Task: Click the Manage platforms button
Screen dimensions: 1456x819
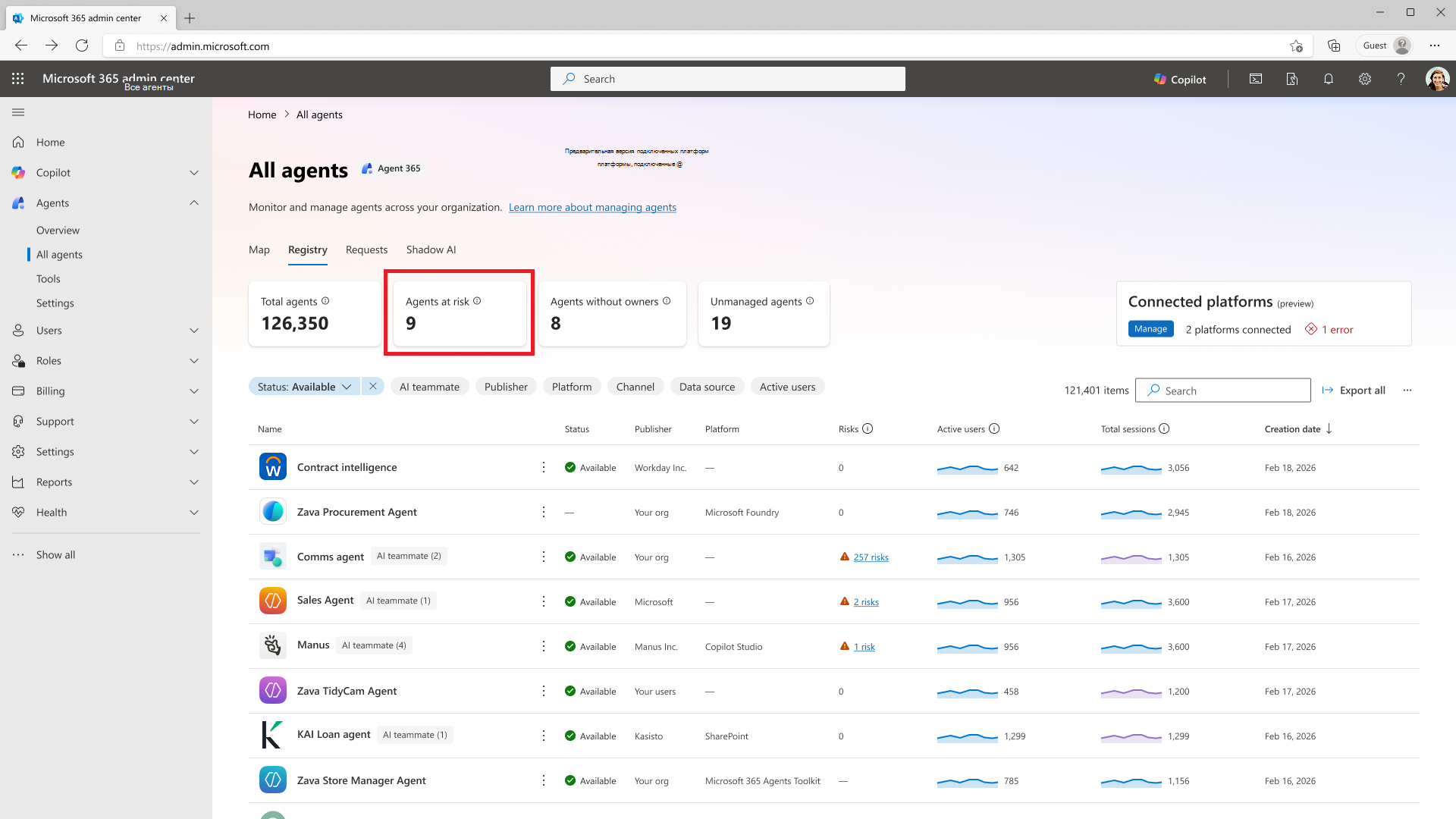Action: point(1150,329)
